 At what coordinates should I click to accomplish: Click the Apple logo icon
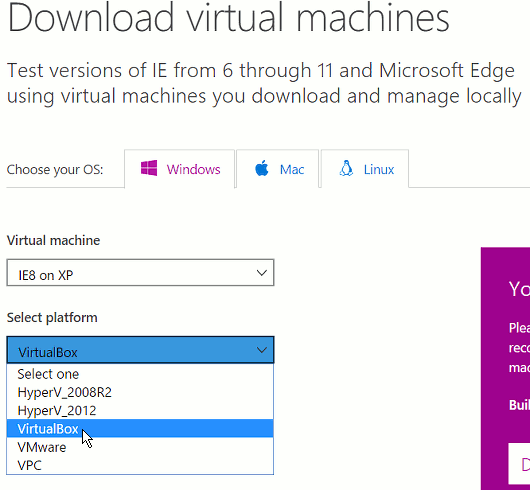click(x=262, y=168)
